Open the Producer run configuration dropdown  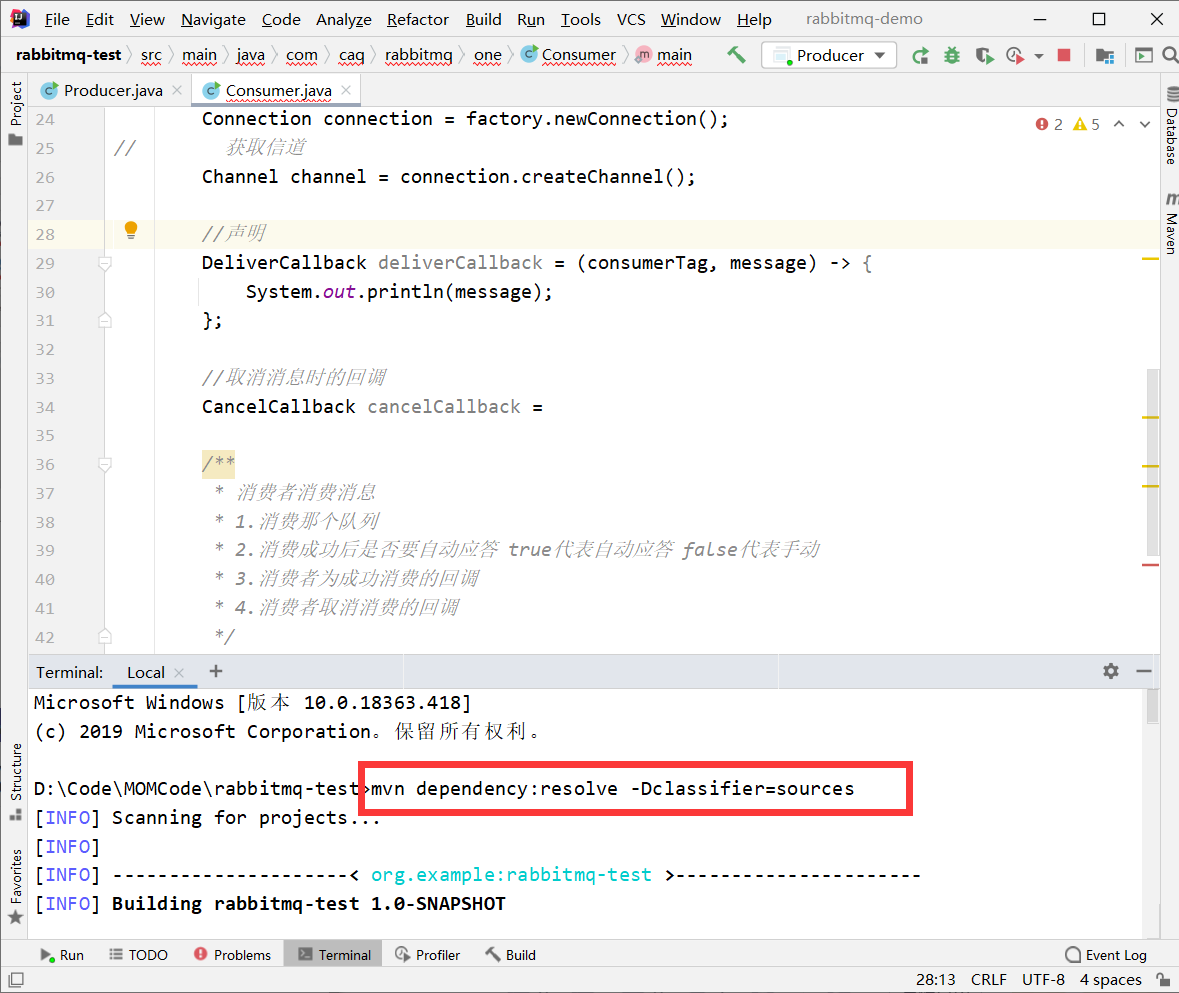829,56
